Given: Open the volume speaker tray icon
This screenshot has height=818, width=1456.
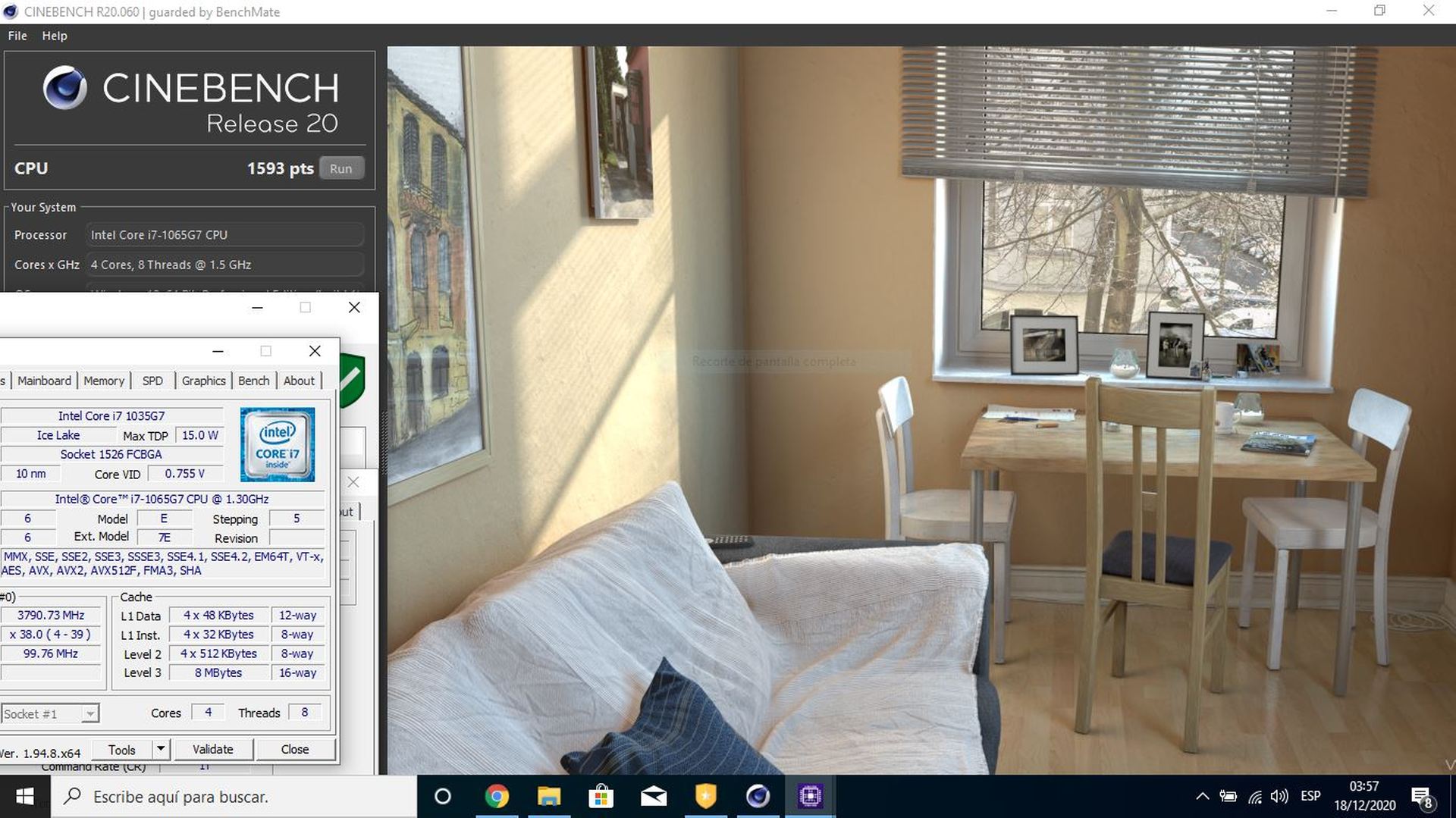Looking at the screenshot, I should pyautogui.click(x=1279, y=797).
